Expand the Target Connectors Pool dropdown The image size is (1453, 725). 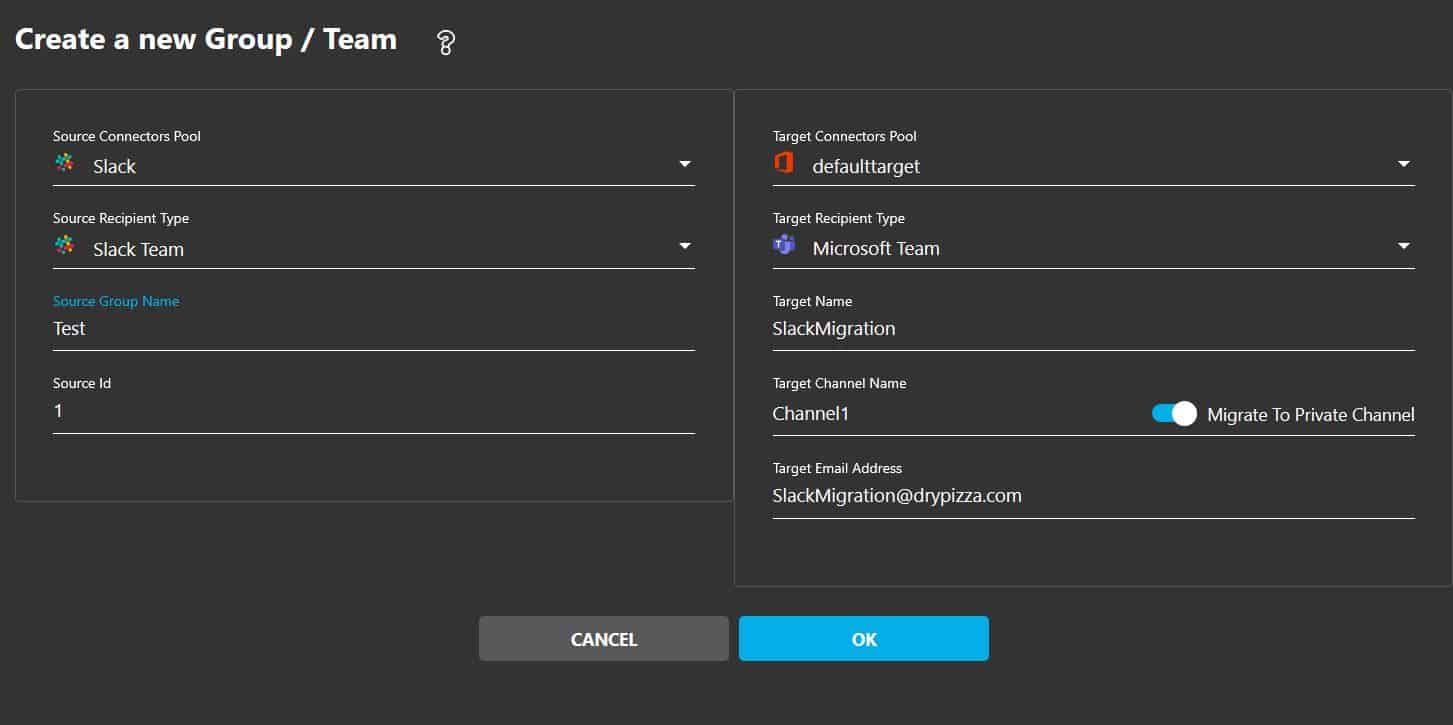pyautogui.click(x=1404, y=163)
